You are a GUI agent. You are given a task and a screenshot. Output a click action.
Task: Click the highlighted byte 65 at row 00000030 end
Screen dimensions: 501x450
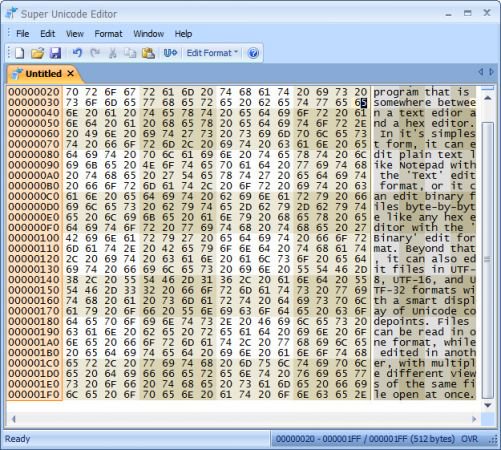pyautogui.click(x=361, y=102)
